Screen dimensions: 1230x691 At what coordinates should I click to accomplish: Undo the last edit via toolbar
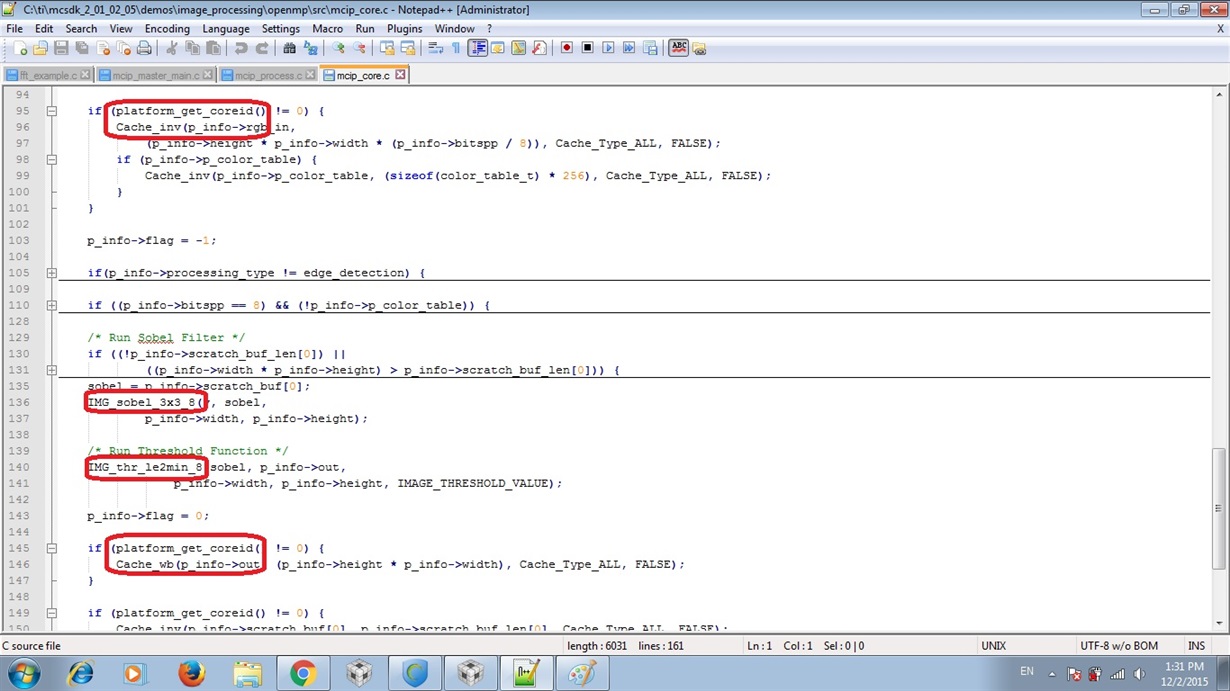(241, 48)
